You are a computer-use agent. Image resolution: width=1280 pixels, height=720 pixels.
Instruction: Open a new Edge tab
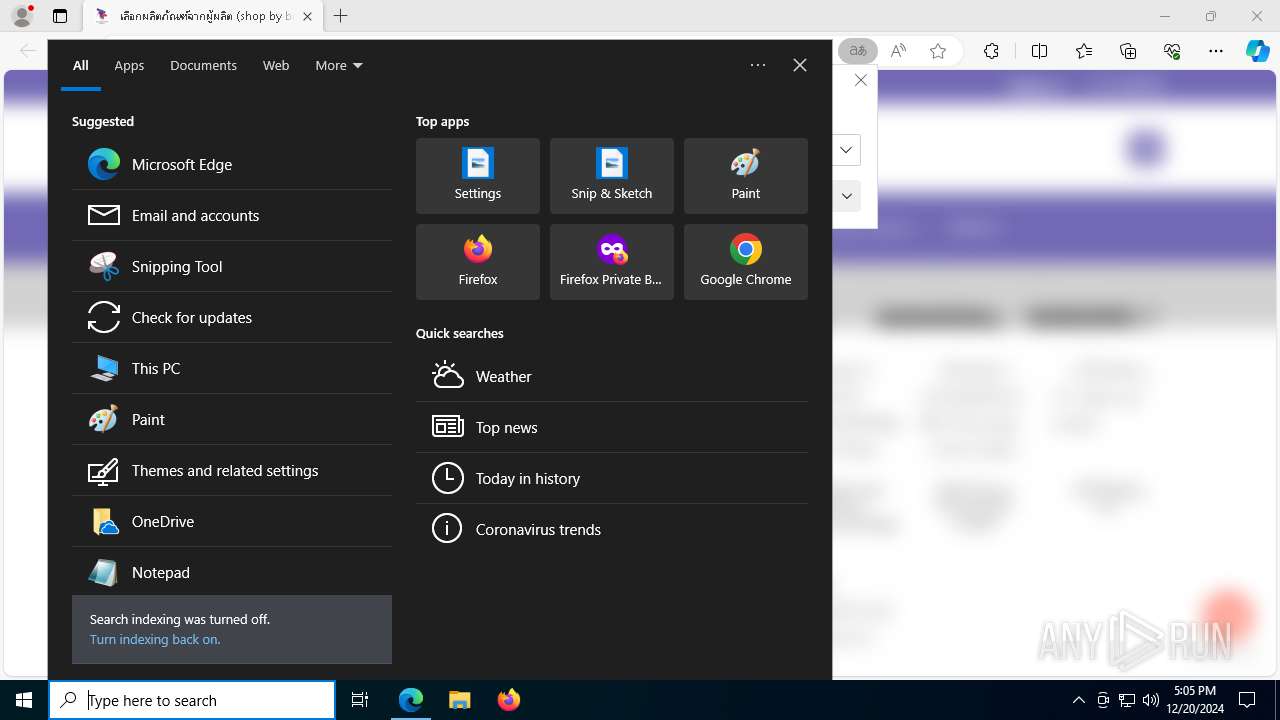(x=341, y=16)
